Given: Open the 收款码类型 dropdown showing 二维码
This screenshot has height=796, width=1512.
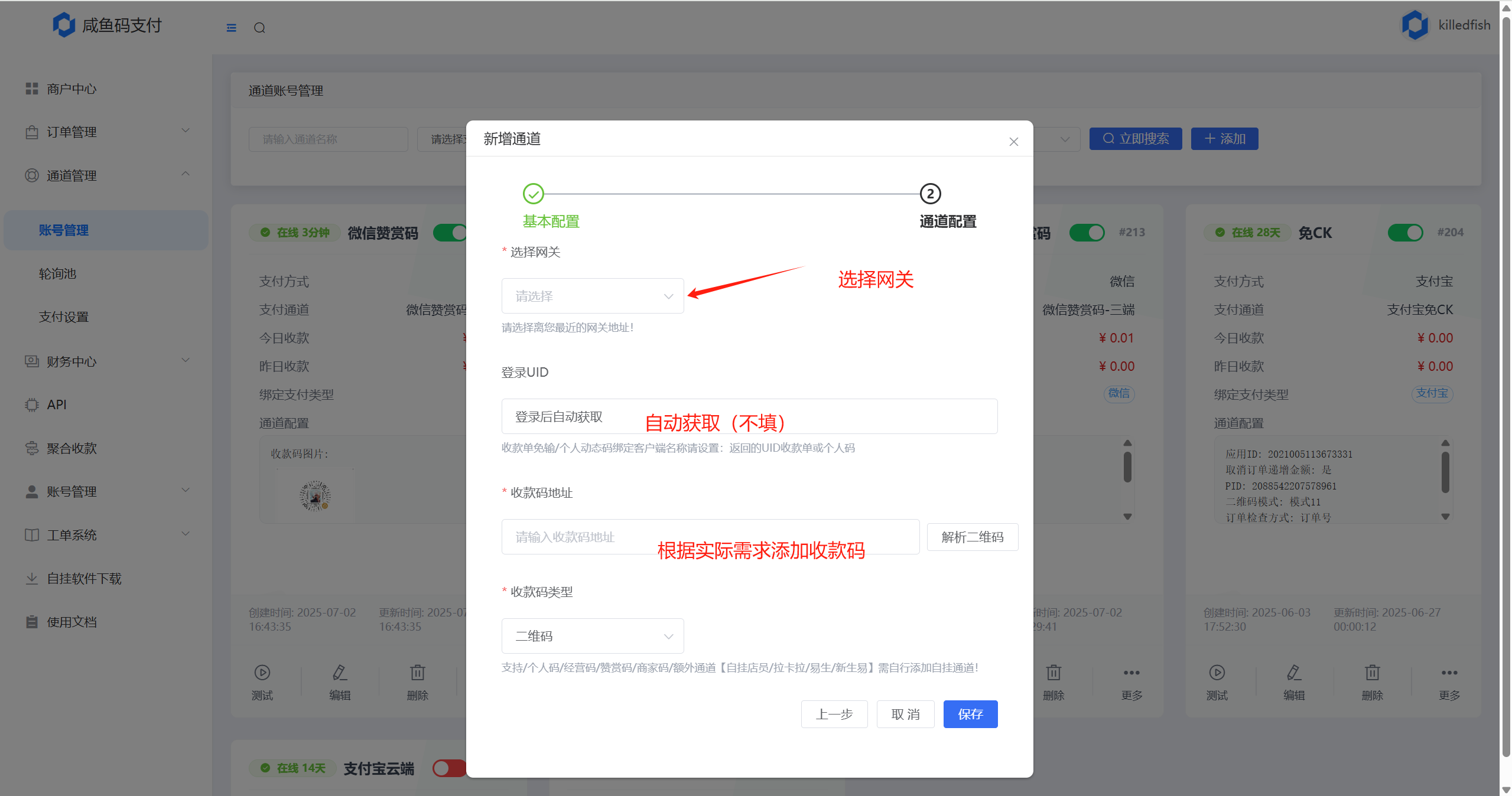Looking at the screenshot, I should (x=592, y=636).
